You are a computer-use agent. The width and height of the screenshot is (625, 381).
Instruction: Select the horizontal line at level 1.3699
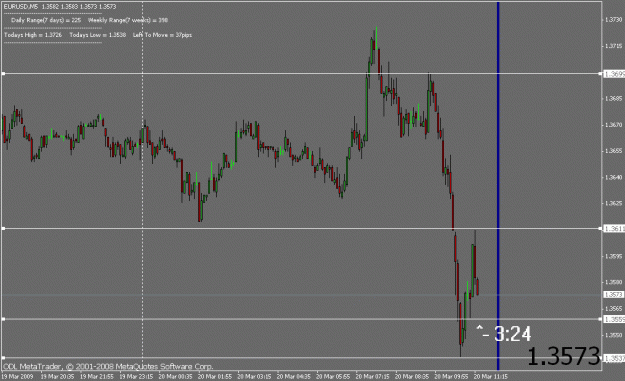[x=301, y=74]
